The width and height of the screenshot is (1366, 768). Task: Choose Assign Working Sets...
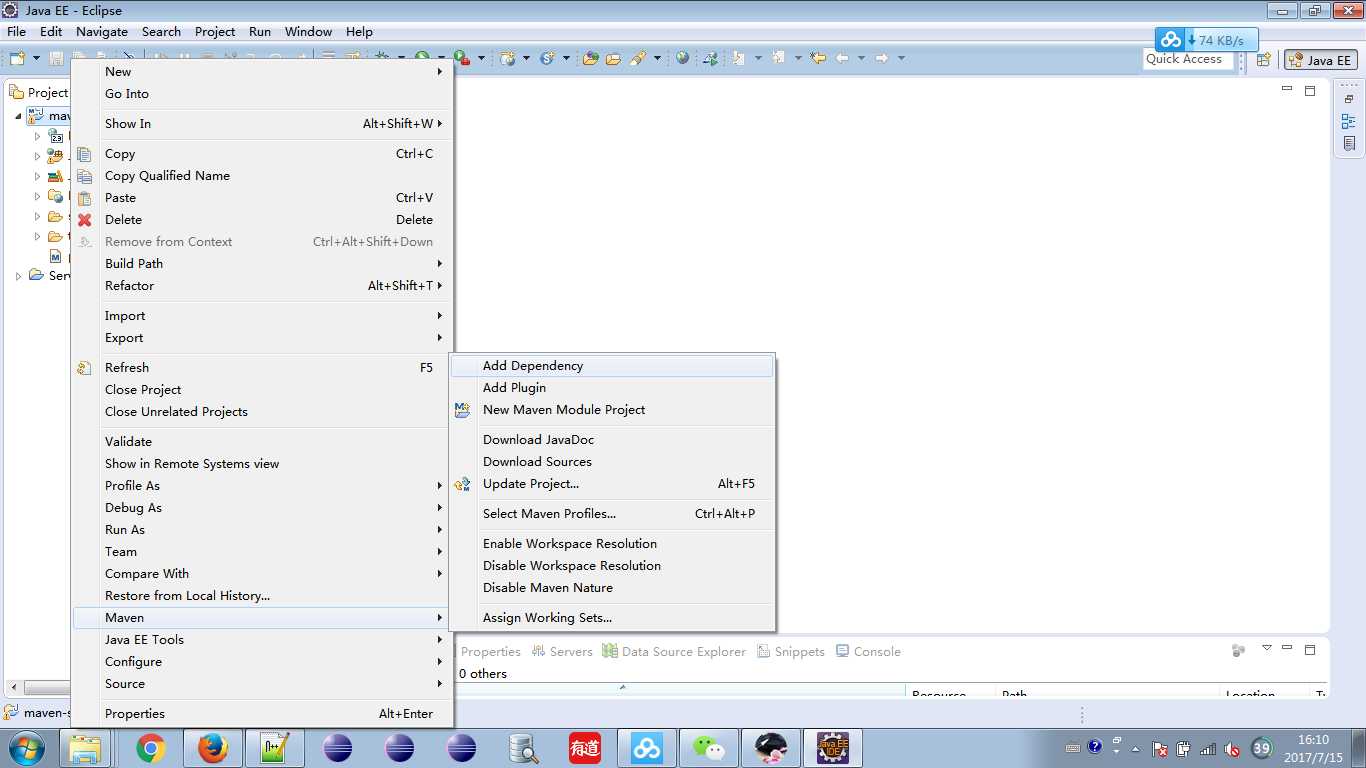612,618
